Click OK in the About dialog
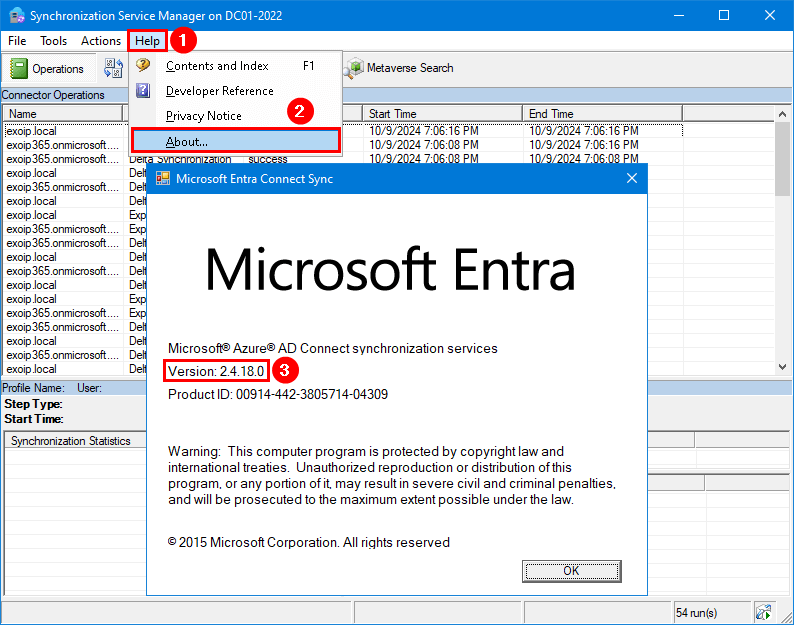794x625 pixels. click(x=572, y=571)
